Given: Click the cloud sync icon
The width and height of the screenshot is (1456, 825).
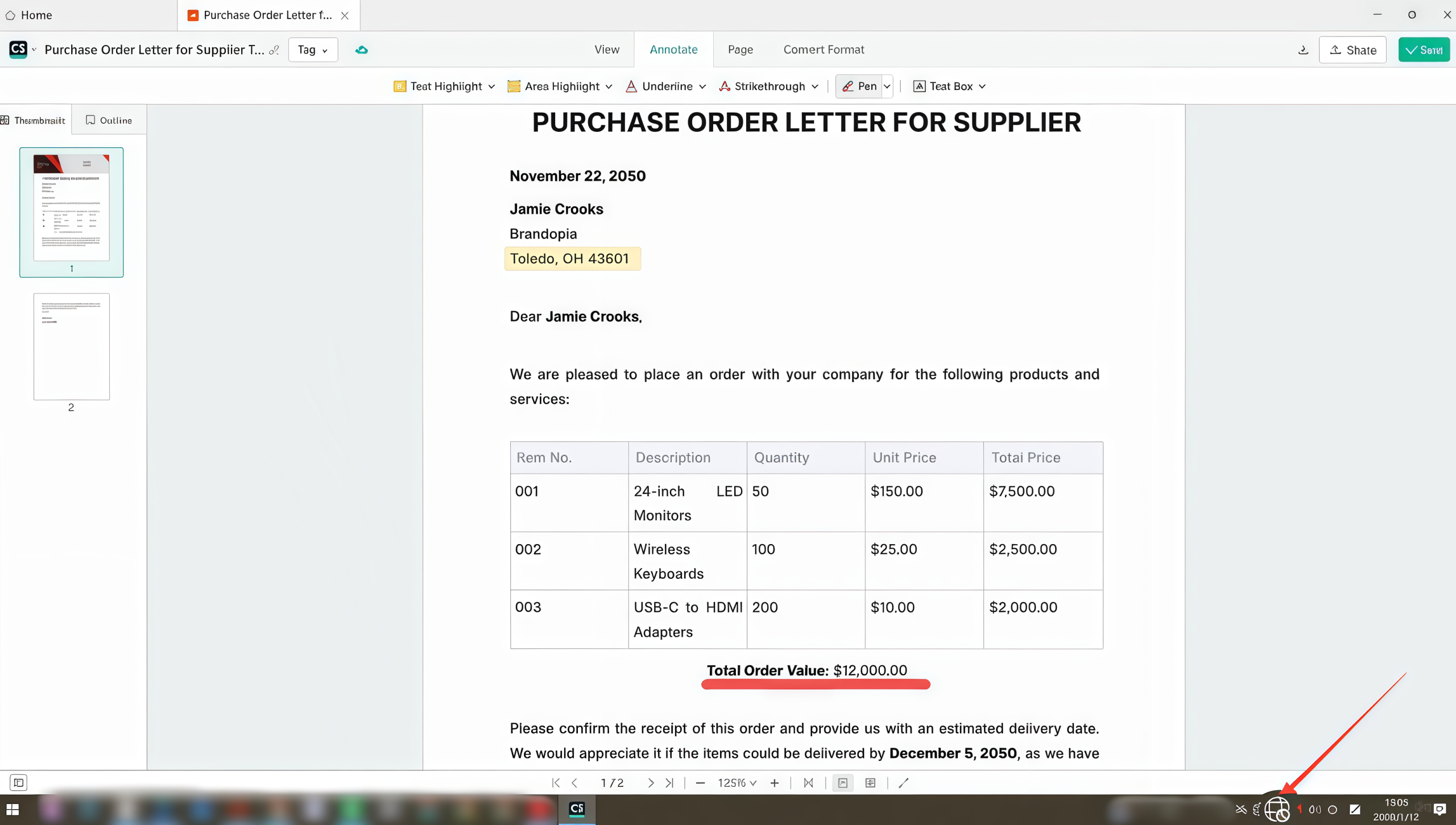Looking at the screenshot, I should point(361,50).
